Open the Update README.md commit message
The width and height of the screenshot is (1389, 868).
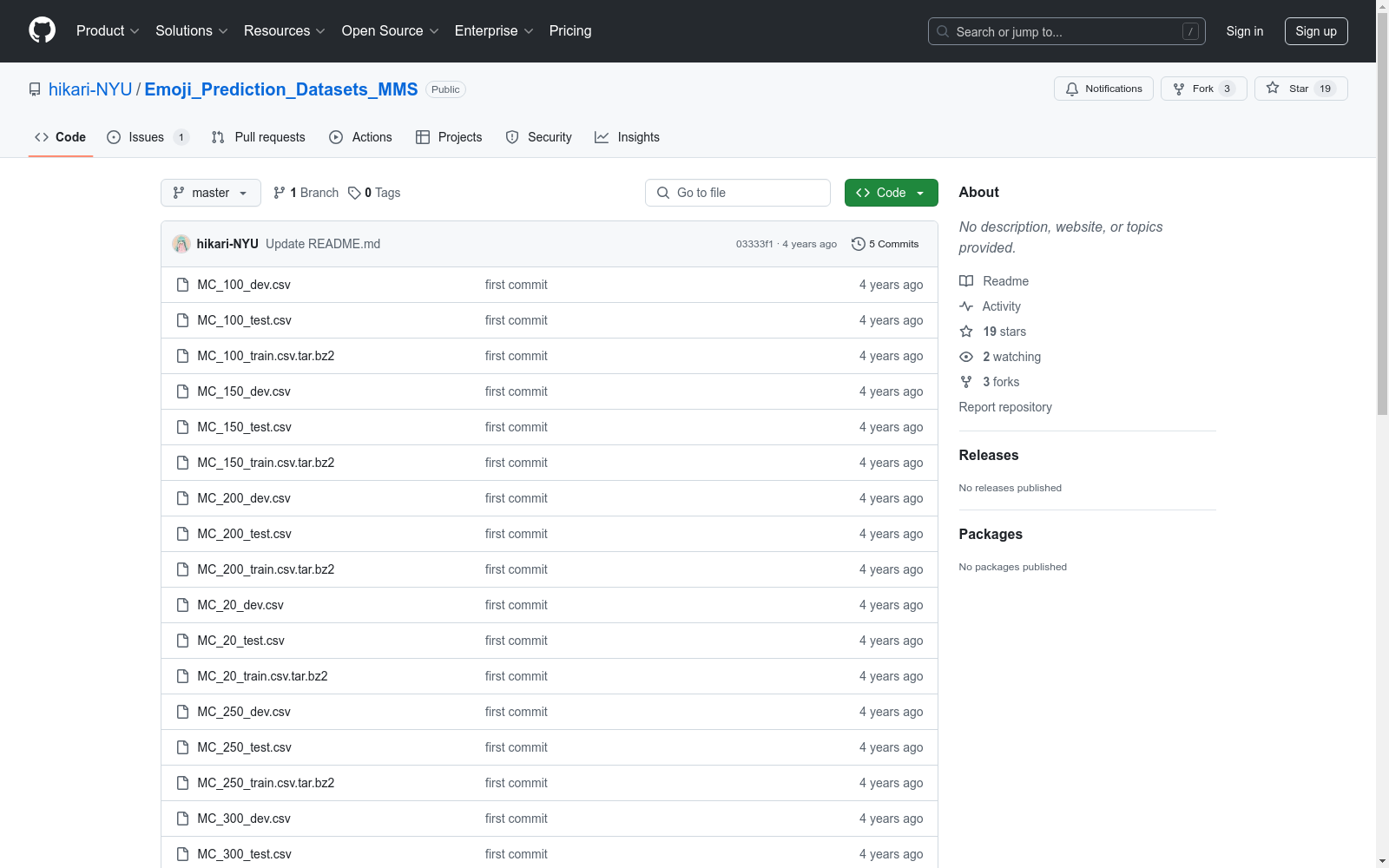[x=323, y=244]
